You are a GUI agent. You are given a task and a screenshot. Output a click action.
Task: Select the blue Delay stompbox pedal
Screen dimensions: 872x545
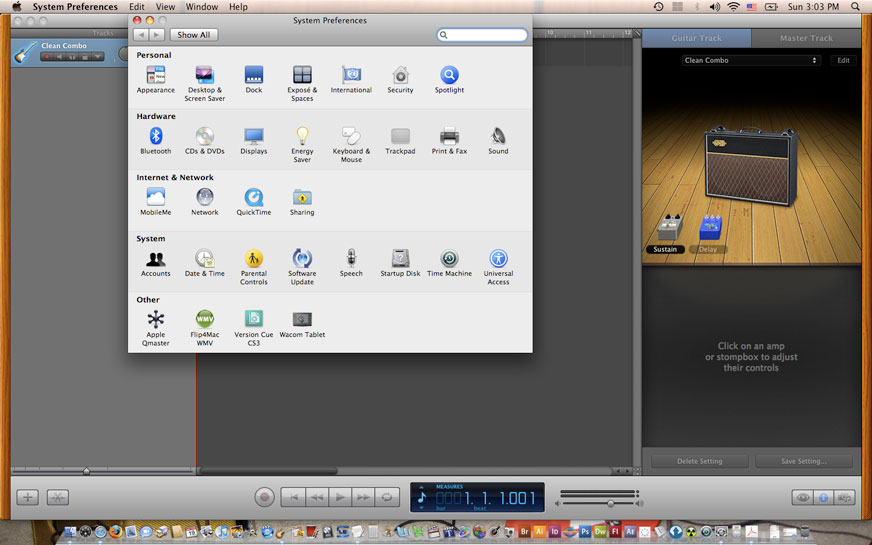710,229
